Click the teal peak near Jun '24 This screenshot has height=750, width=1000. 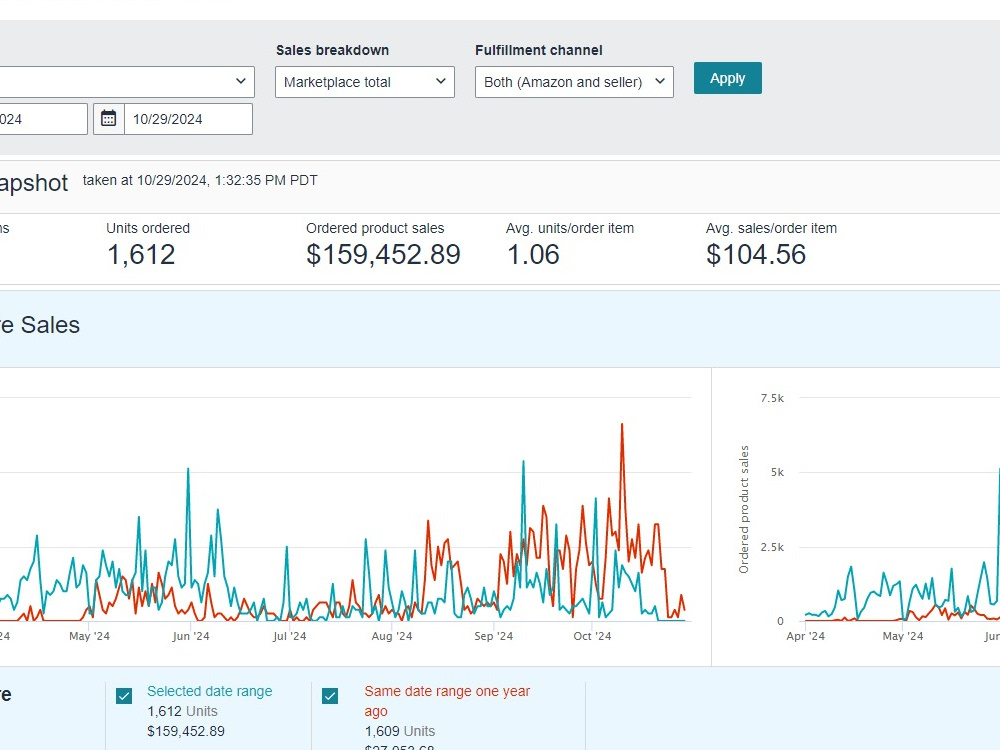pyautogui.click(x=188, y=469)
